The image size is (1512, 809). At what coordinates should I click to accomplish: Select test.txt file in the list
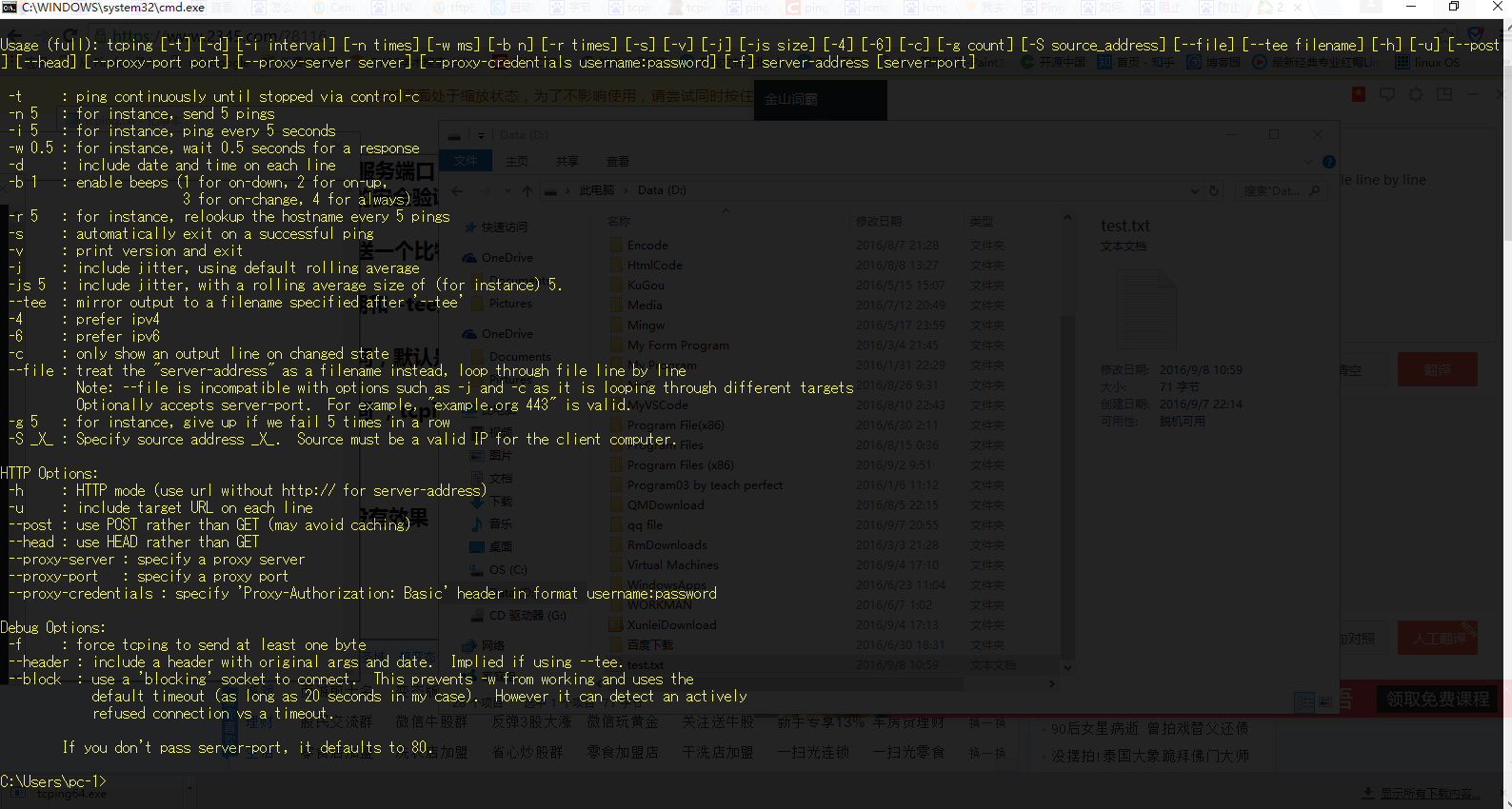click(x=645, y=665)
